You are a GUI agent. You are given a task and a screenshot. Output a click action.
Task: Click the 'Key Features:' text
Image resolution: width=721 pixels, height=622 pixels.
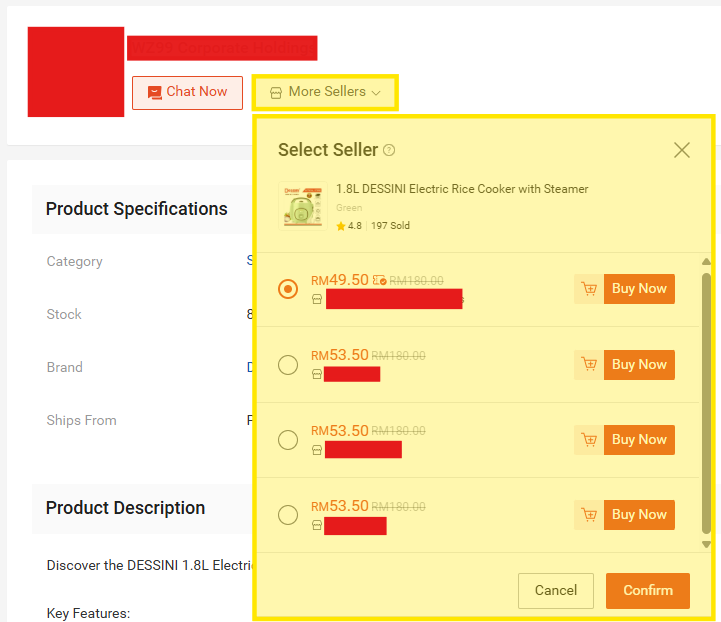tap(88, 613)
